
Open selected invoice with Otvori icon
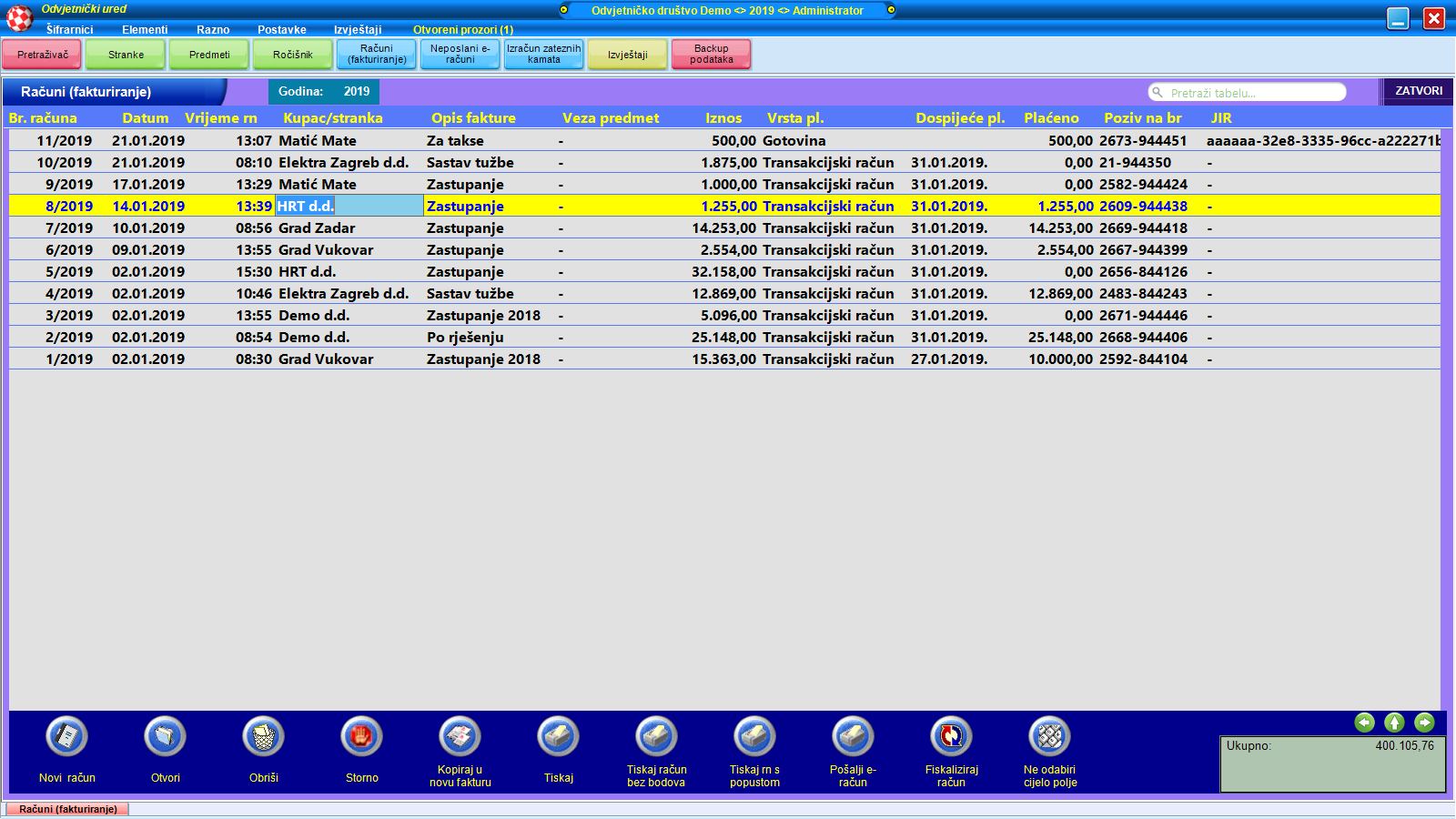click(x=165, y=737)
